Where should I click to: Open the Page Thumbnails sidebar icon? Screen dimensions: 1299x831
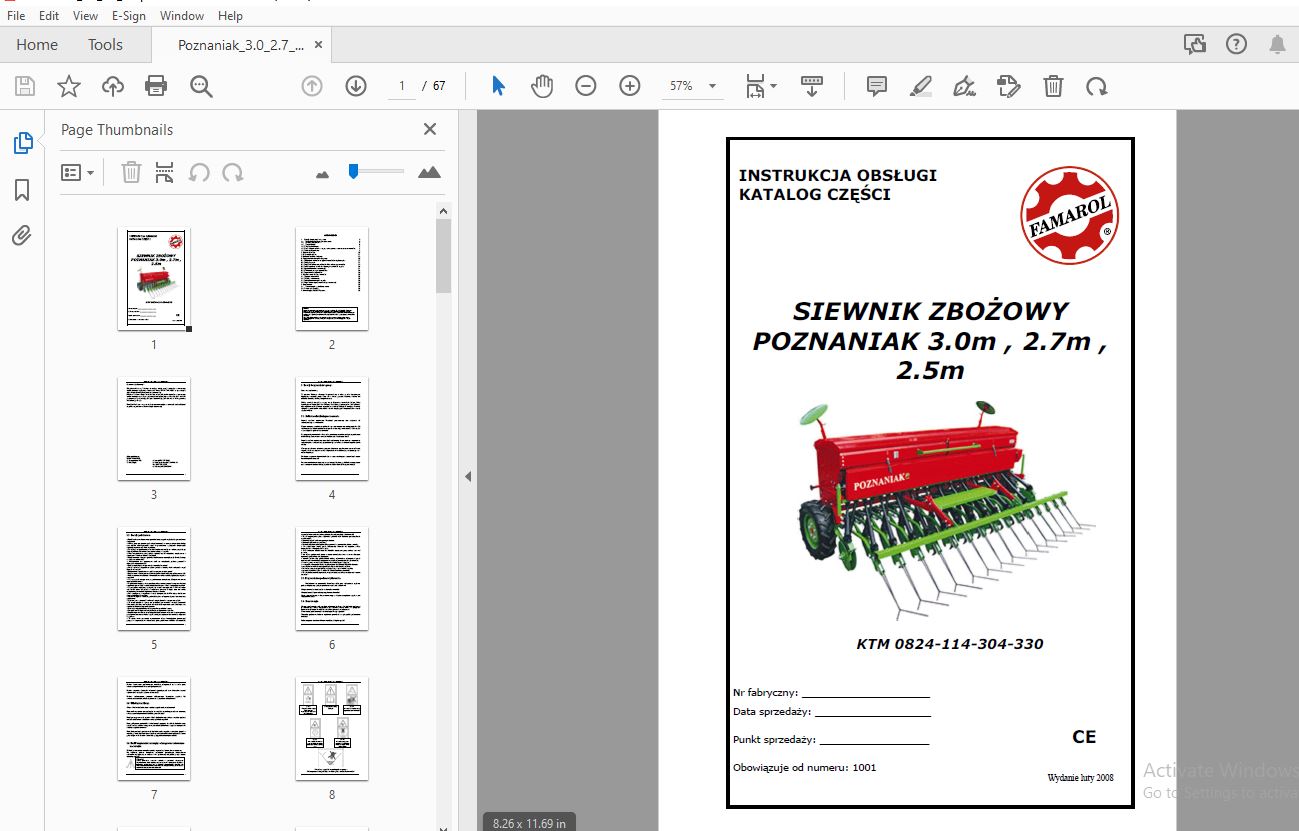[22, 143]
